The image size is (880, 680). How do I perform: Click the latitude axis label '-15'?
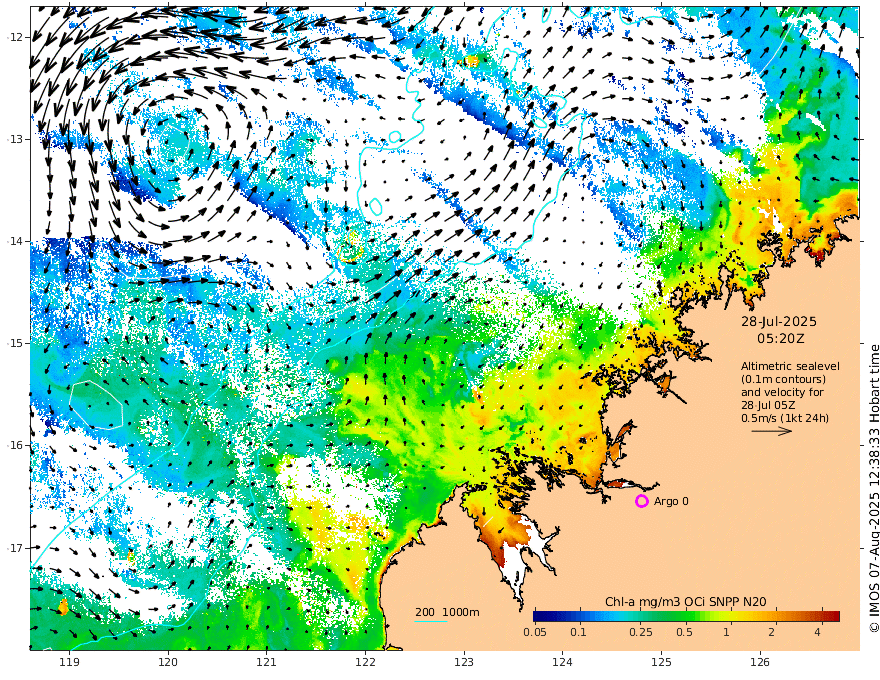[x=16, y=343]
